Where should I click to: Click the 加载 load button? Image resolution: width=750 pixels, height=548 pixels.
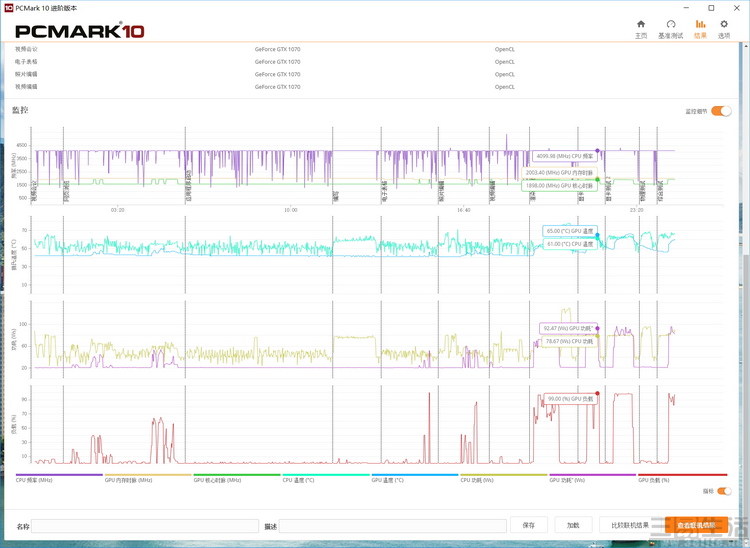573,525
